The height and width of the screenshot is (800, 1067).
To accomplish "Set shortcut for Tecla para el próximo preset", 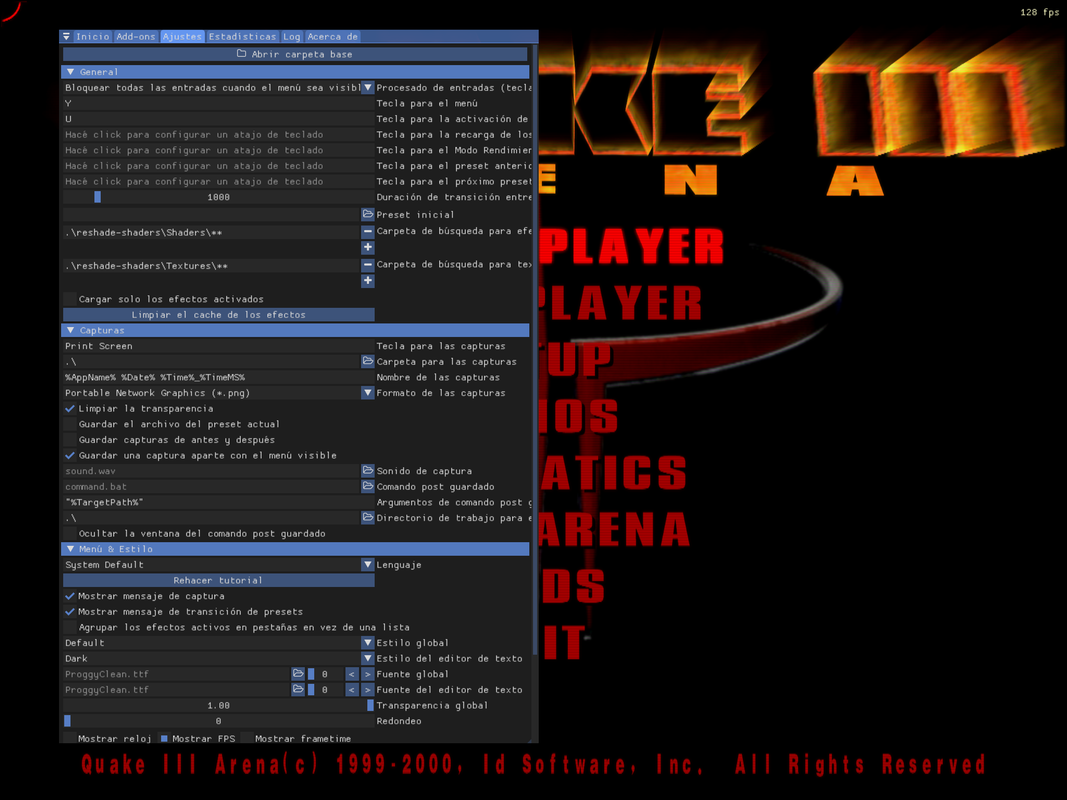I will 218,181.
